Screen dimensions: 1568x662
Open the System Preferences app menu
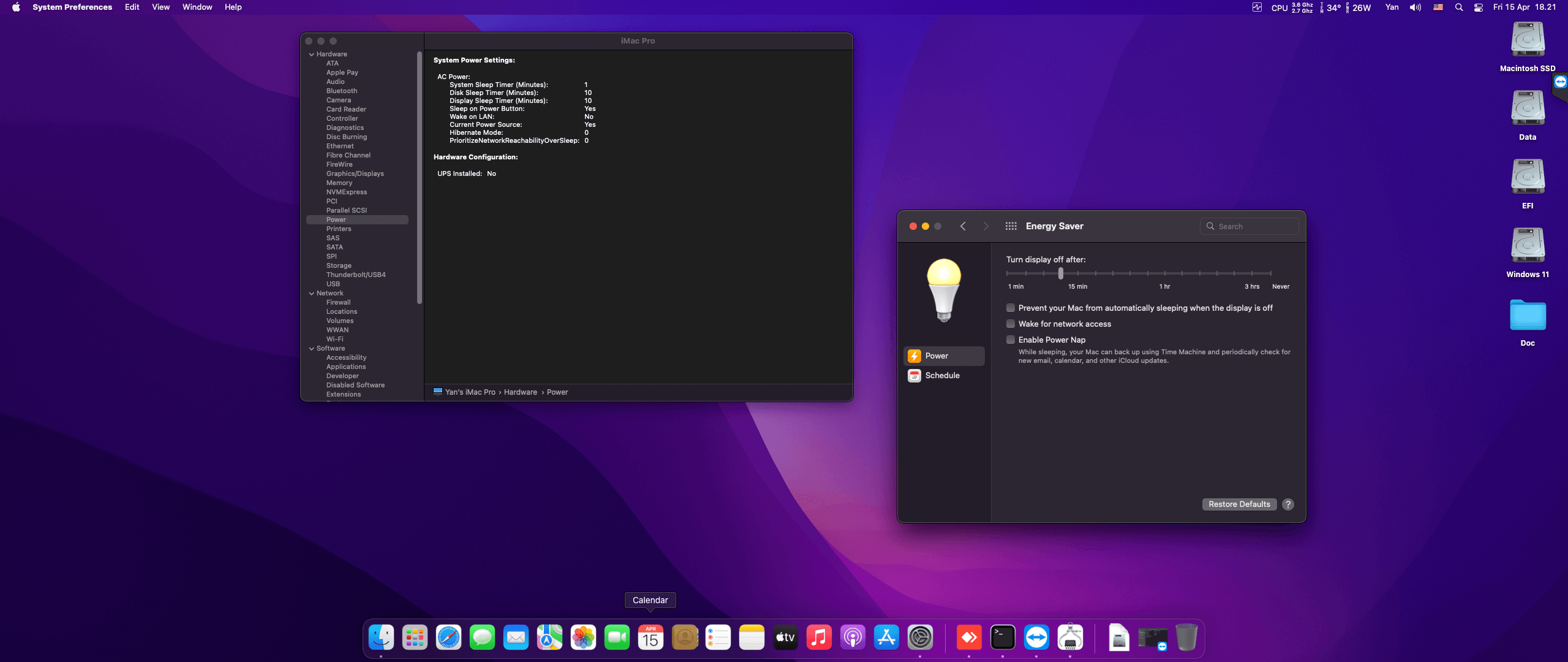coord(72,7)
